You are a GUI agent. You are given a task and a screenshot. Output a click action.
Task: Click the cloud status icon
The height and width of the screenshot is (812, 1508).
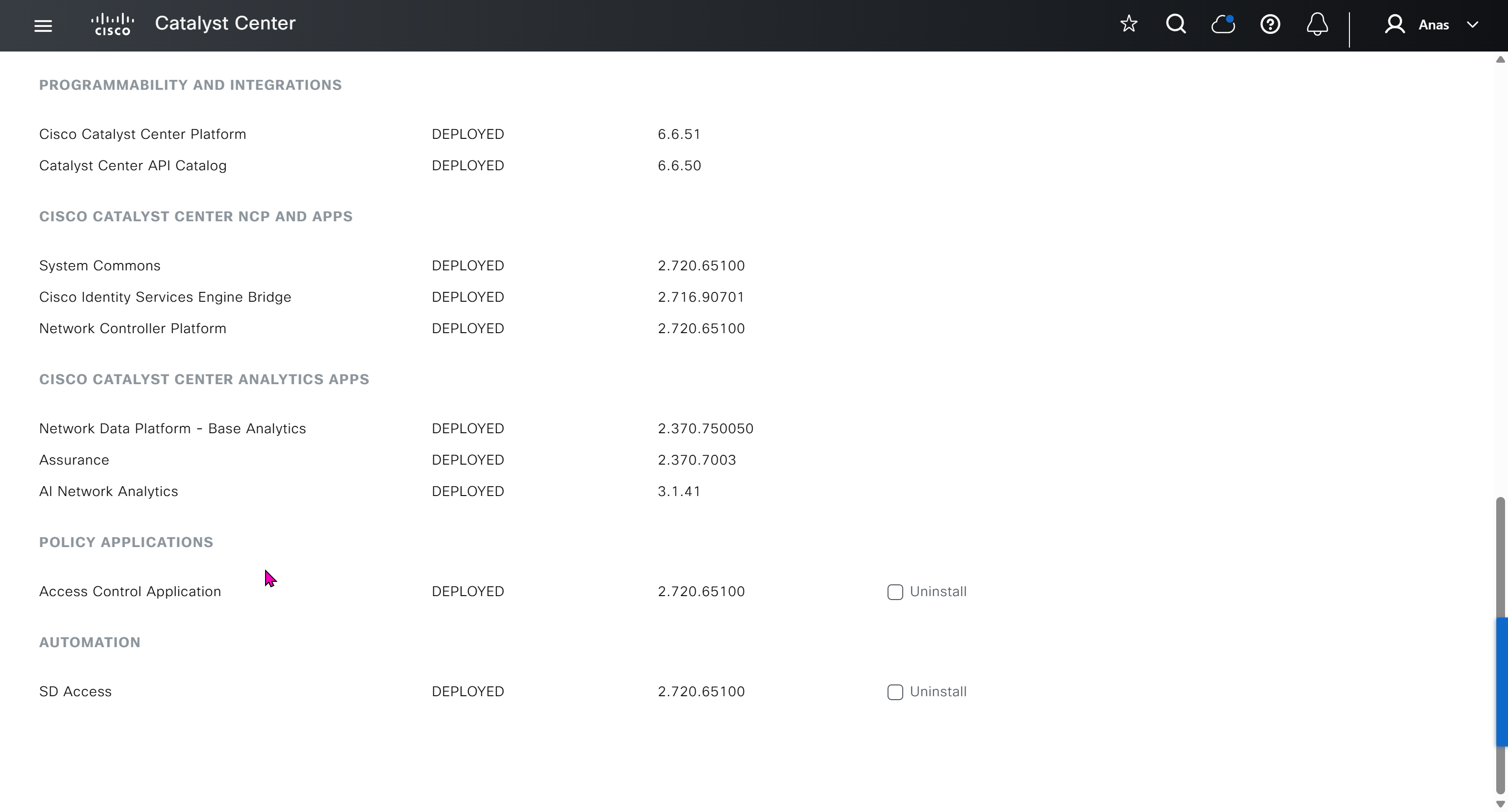tap(1223, 25)
